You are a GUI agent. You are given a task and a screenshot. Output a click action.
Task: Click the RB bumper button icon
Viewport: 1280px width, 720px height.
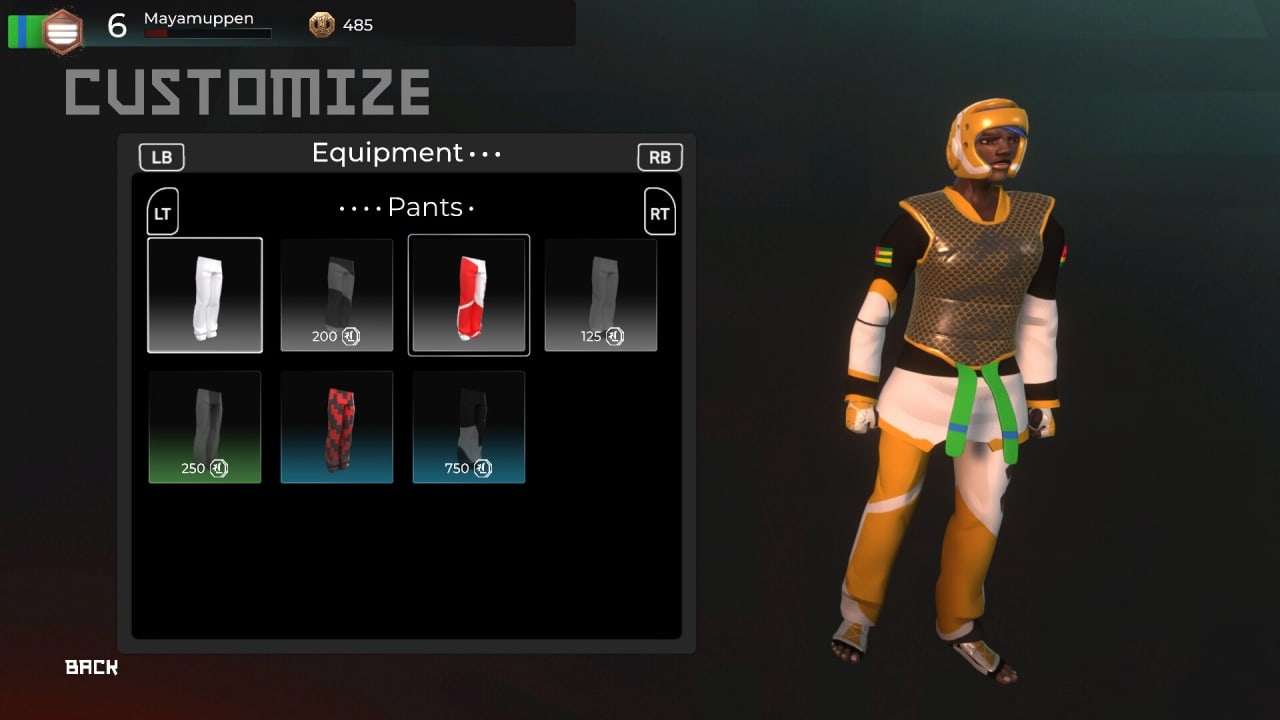click(x=660, y=157)
